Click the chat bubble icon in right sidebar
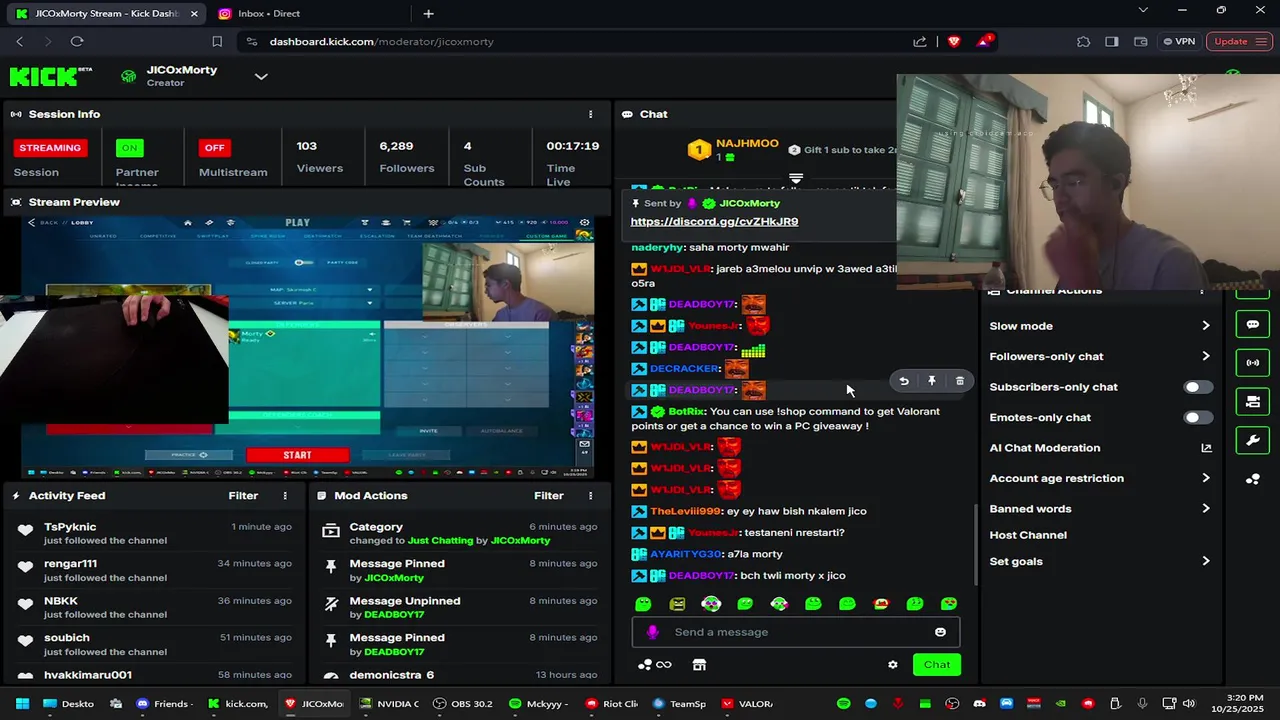This screenshot has height=720, width=1280. click(x=1252, y=325)
